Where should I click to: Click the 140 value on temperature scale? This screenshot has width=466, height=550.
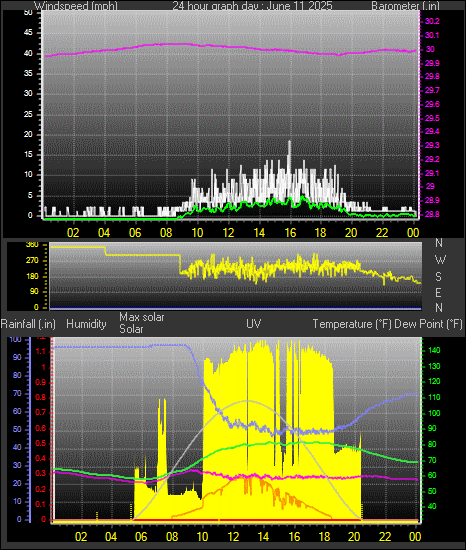coord(434,350)
